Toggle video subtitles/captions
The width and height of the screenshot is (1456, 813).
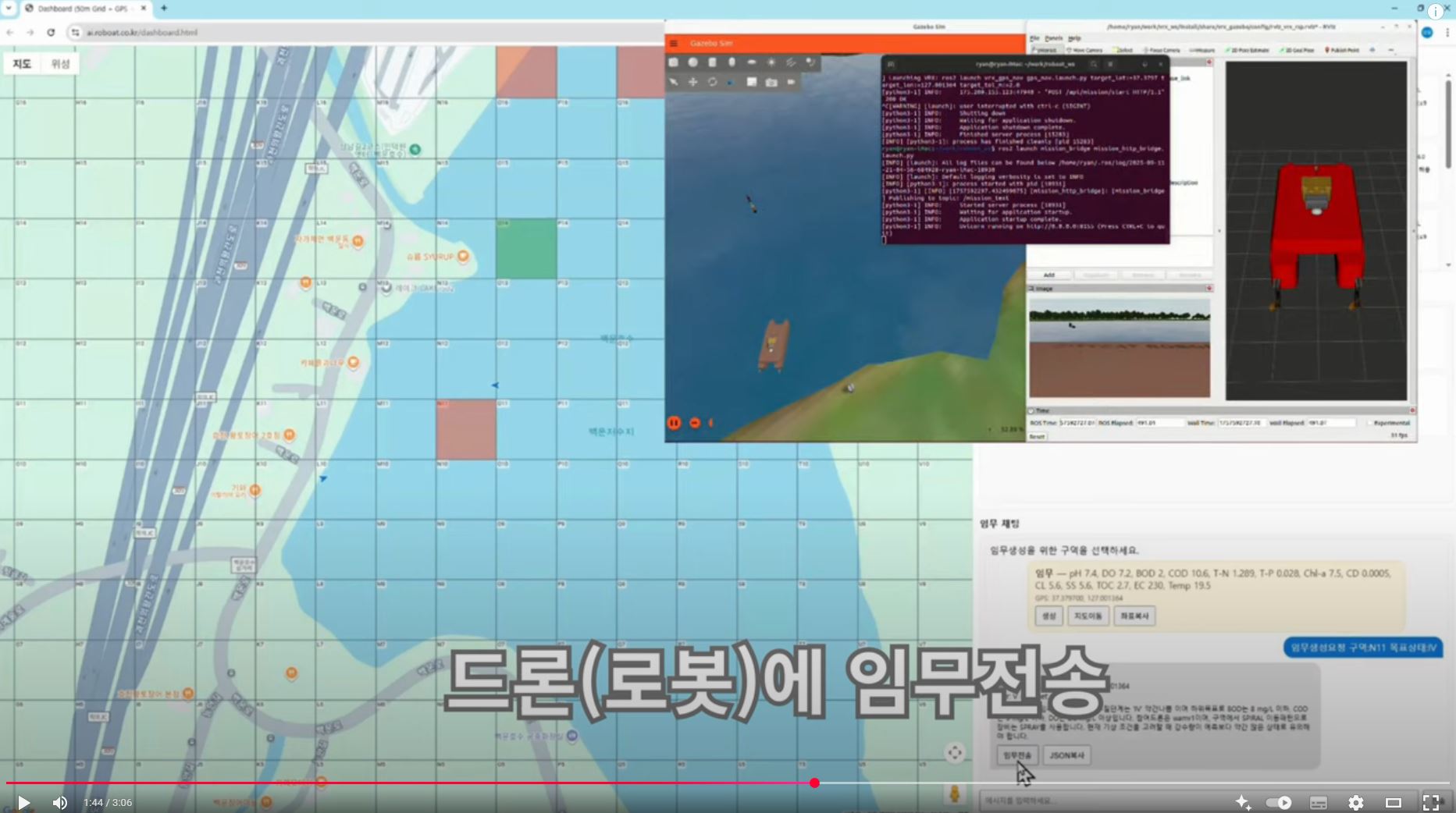point(1318,802)
